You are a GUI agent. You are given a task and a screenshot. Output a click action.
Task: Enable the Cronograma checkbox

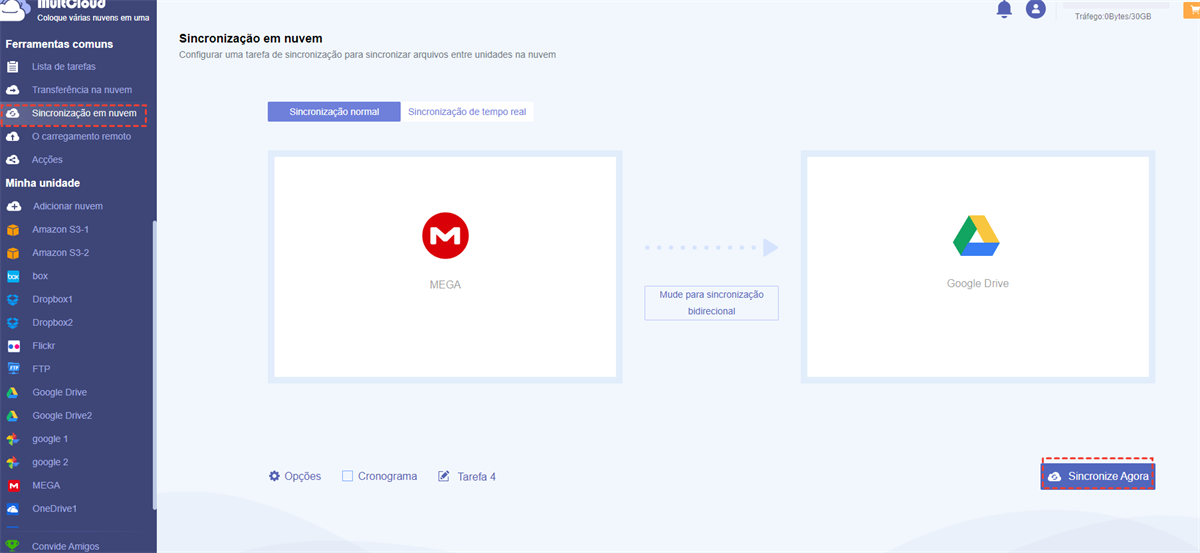348,476
